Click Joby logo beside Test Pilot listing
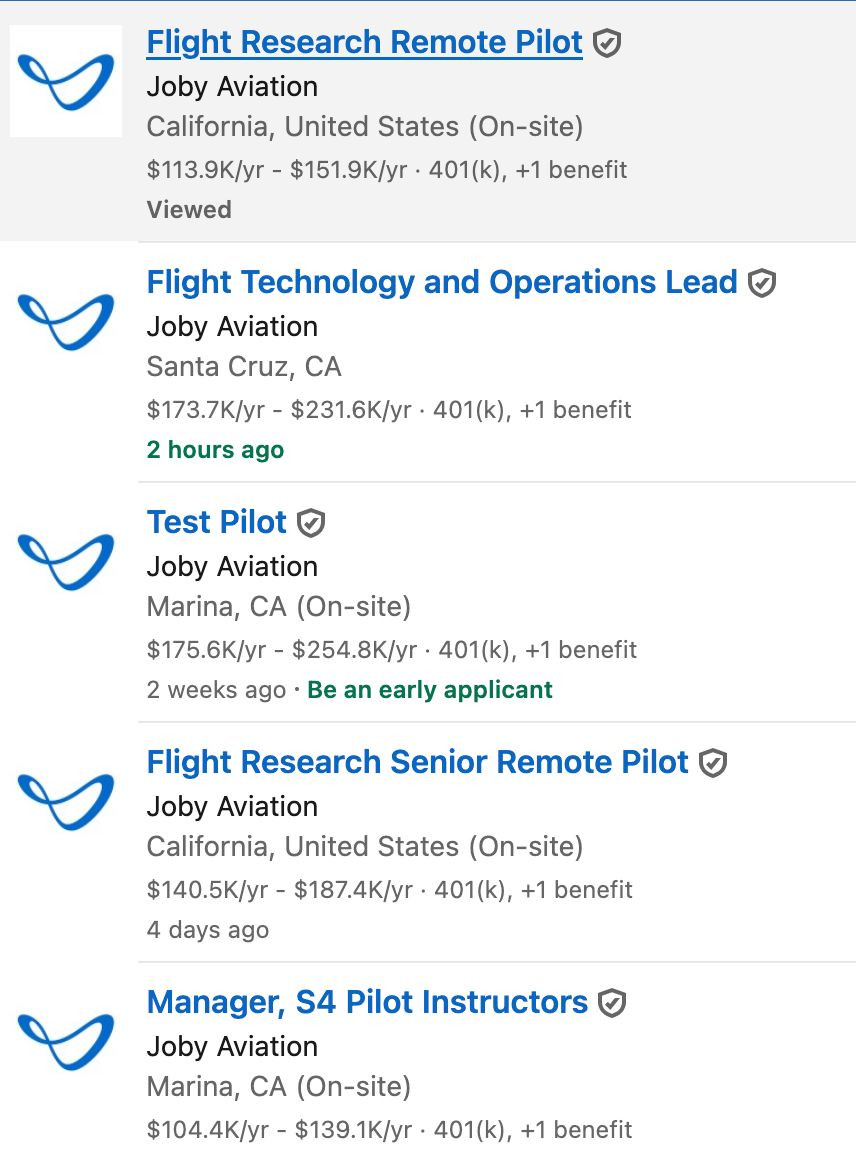The height and width of the screenshot is (1152, 856). click(x=66, y=561)
